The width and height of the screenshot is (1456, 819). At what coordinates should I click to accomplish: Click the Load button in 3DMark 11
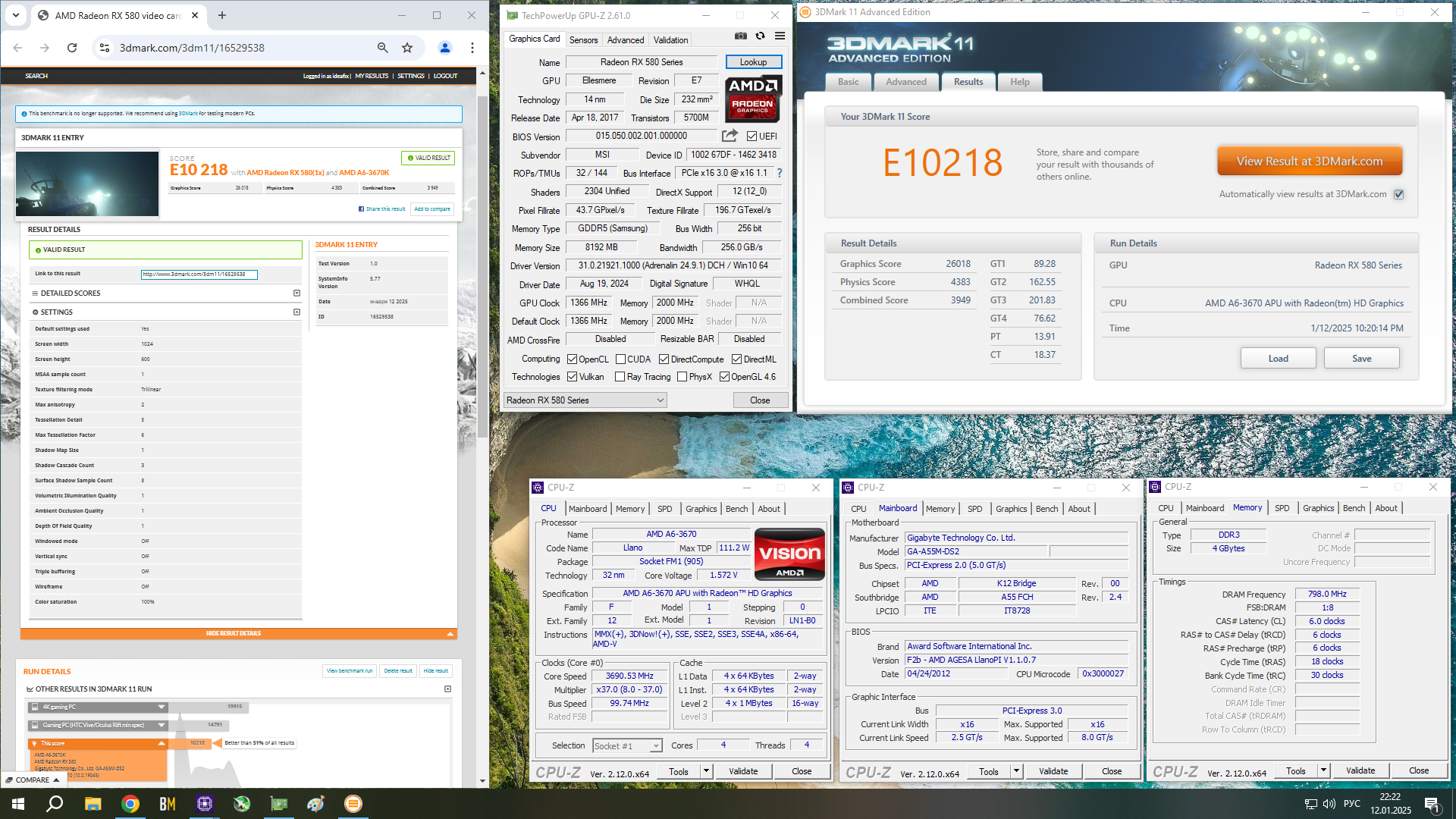click(x=1278, y=358)
